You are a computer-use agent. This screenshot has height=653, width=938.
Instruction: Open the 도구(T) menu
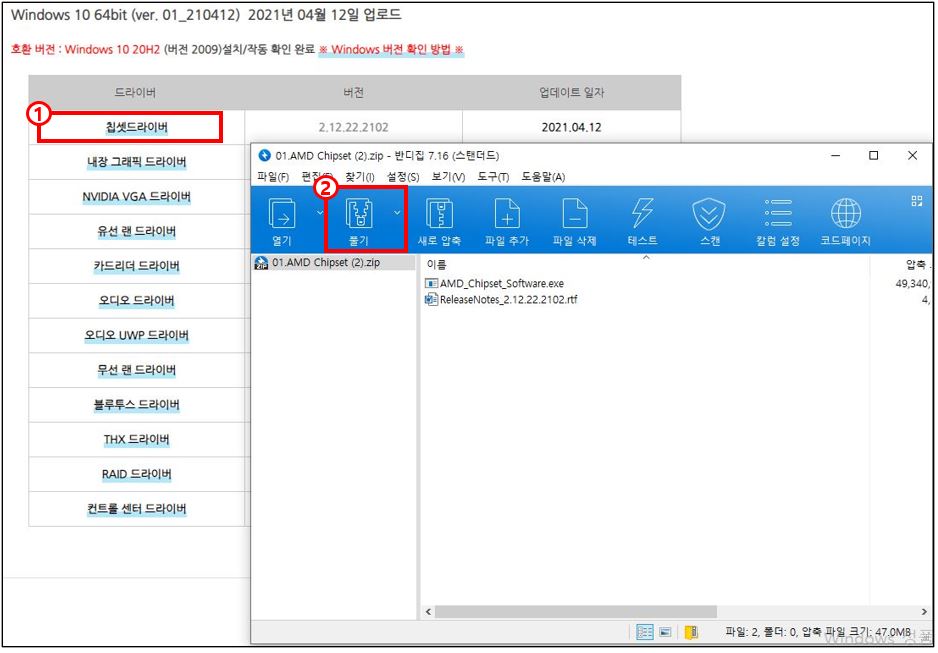pyautogui.click(x=493, y=177)
